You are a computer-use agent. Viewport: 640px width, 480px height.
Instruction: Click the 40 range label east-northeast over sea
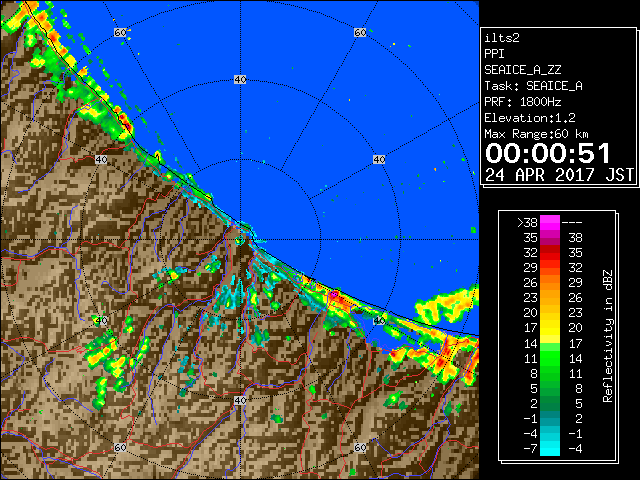click(x=379, y=160)
